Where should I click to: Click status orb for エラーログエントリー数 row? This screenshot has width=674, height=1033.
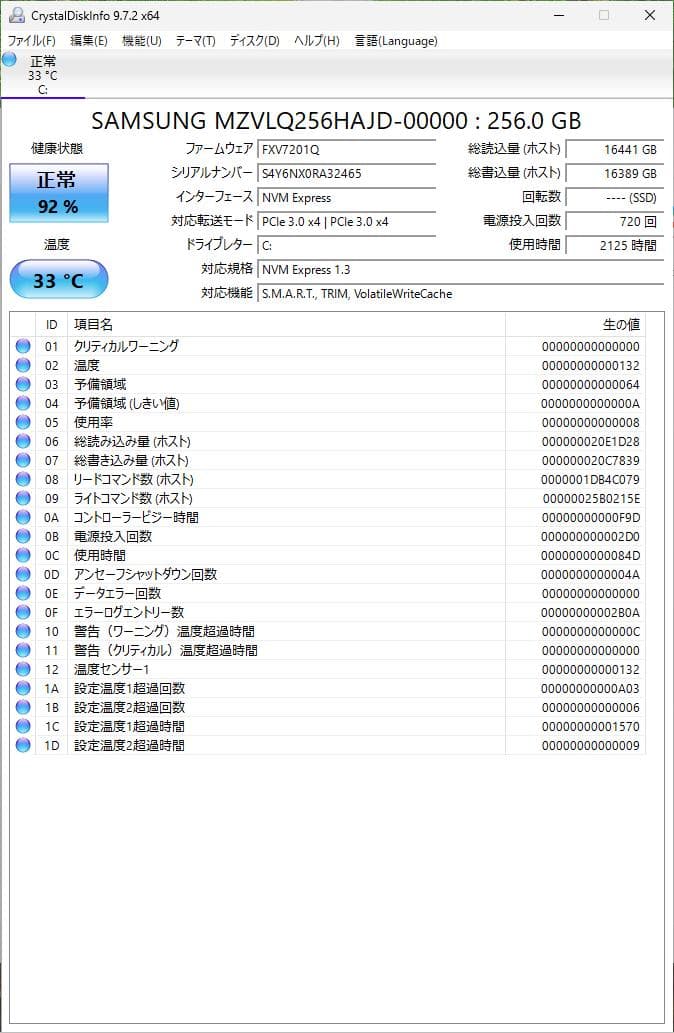pos(23,612)
